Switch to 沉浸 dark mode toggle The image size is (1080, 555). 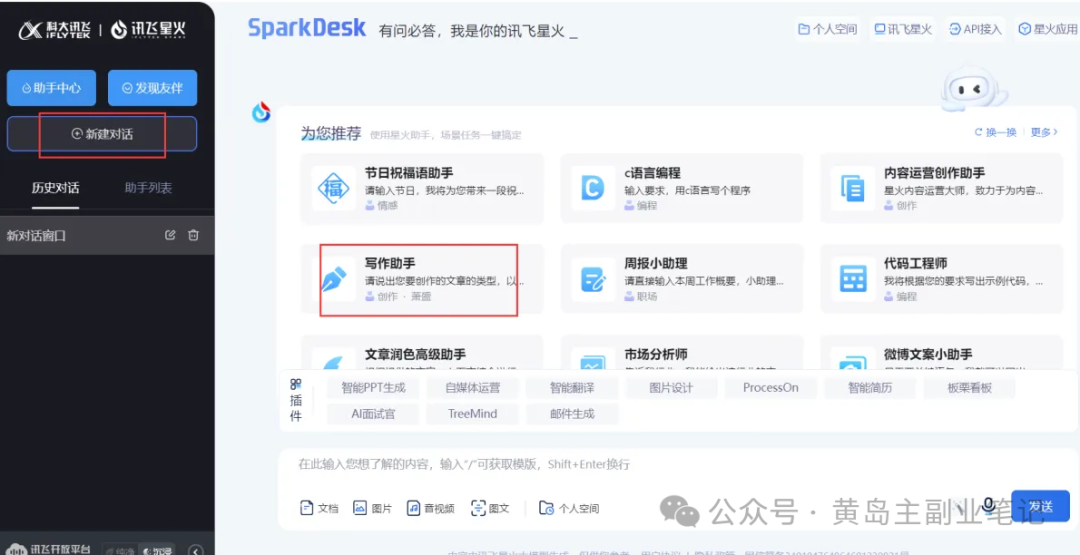[158, 549]
